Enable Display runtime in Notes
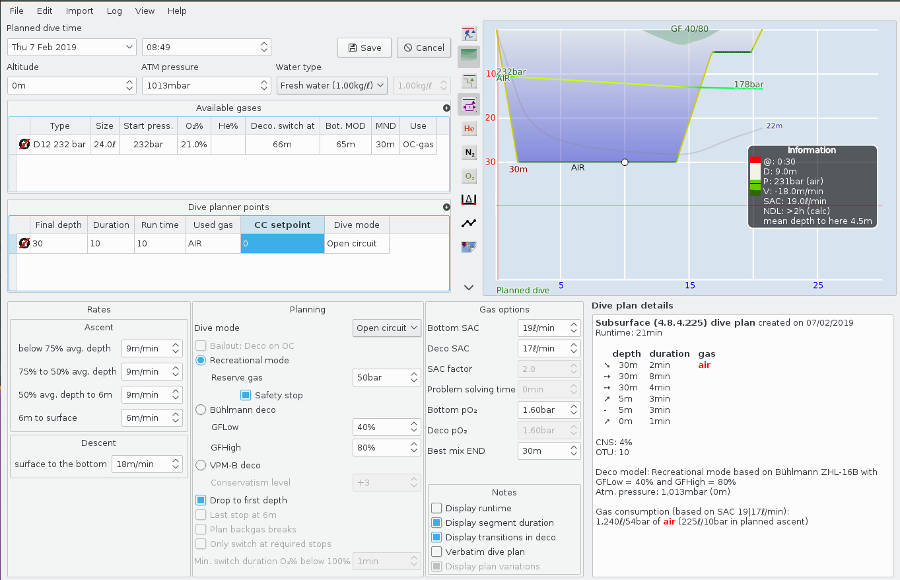900x580 pixels. tap(436, 509)
